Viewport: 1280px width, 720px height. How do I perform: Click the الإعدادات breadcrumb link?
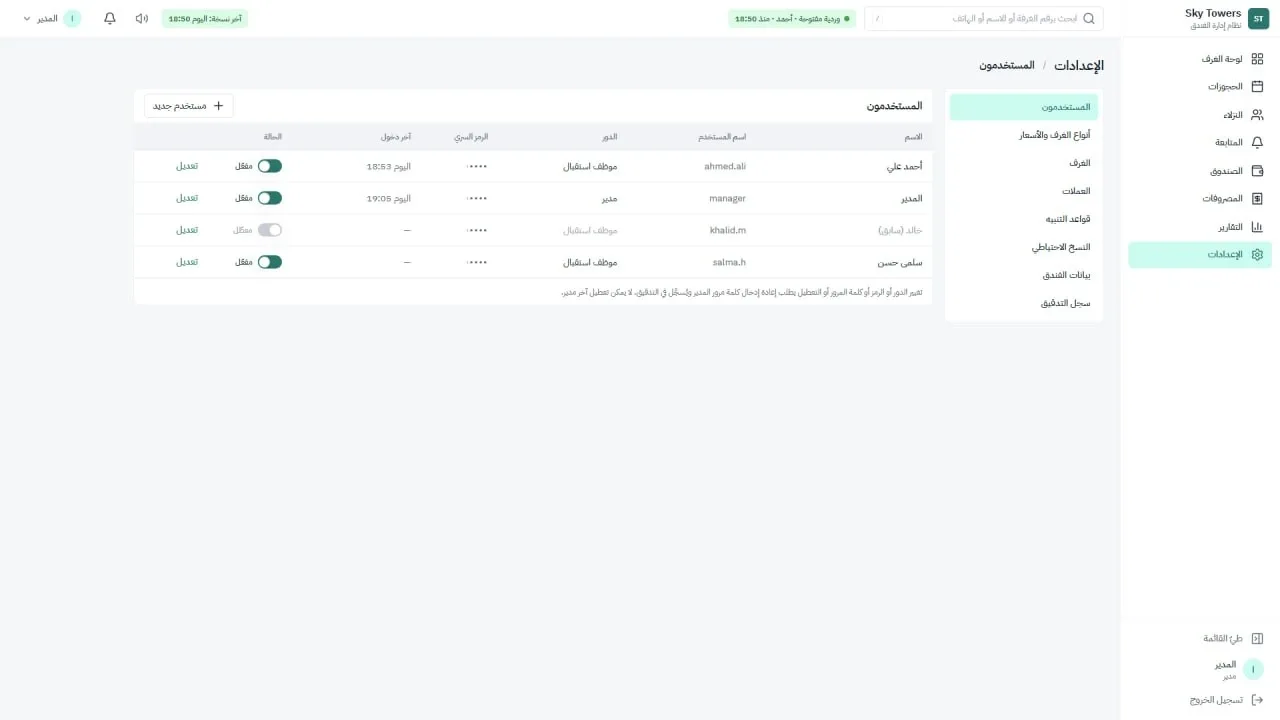pos(1079,65)
